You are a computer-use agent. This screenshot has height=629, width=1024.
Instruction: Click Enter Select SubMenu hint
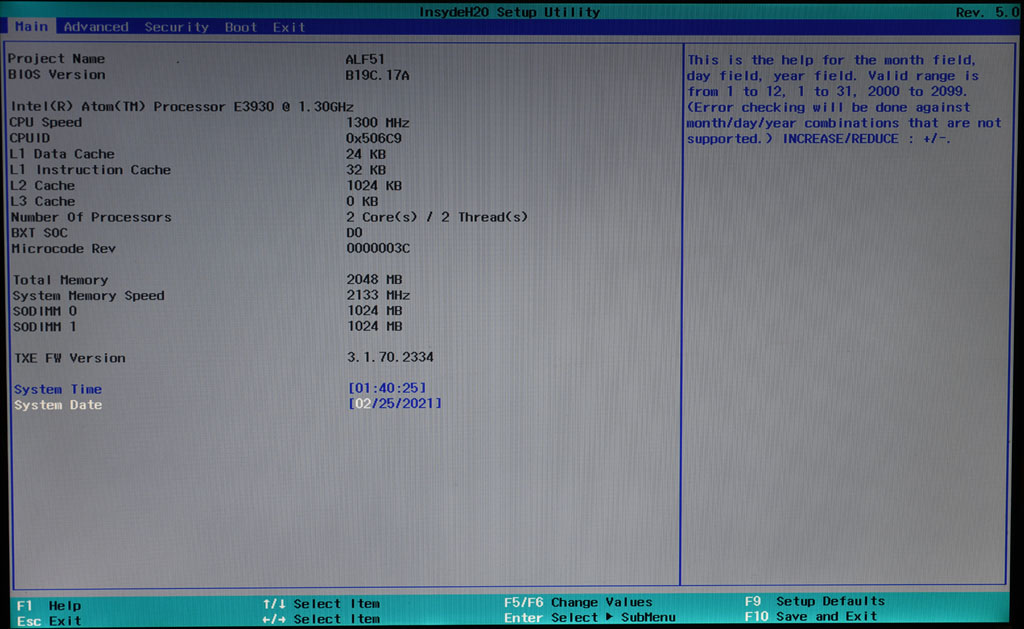click(x=590, y=617)
